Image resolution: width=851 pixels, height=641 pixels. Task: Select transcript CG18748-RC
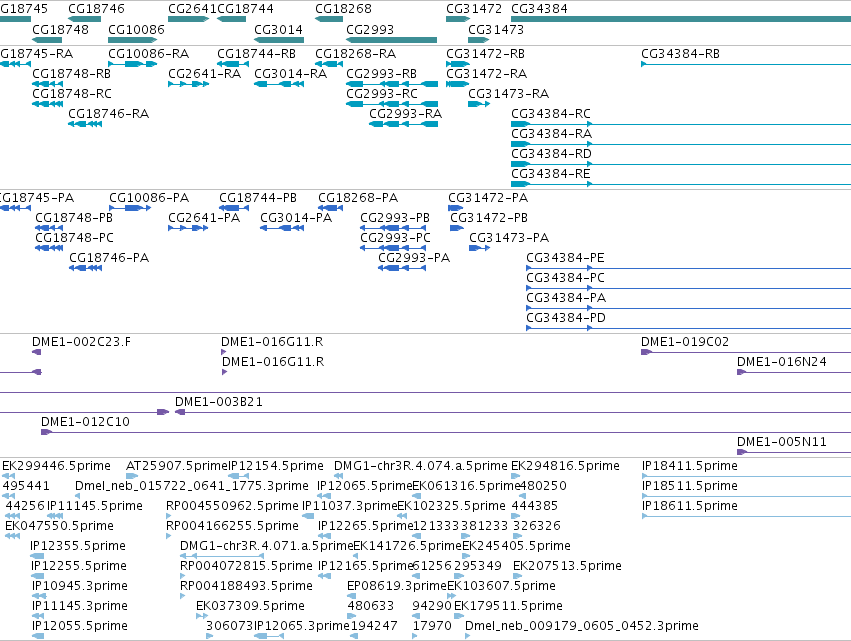(x=47, y=104)
